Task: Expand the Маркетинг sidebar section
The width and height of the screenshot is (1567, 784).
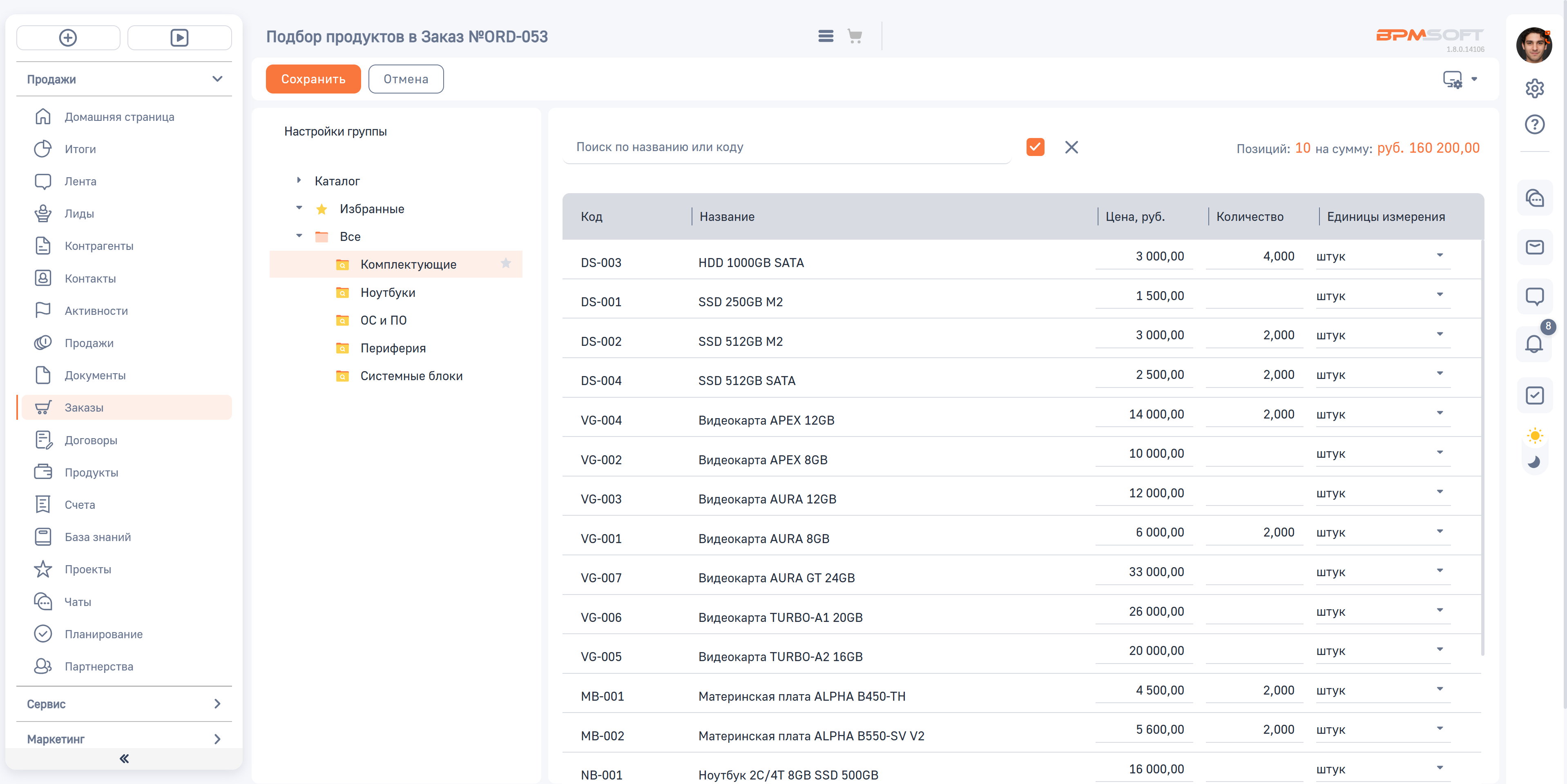Action: click(217, 739)
